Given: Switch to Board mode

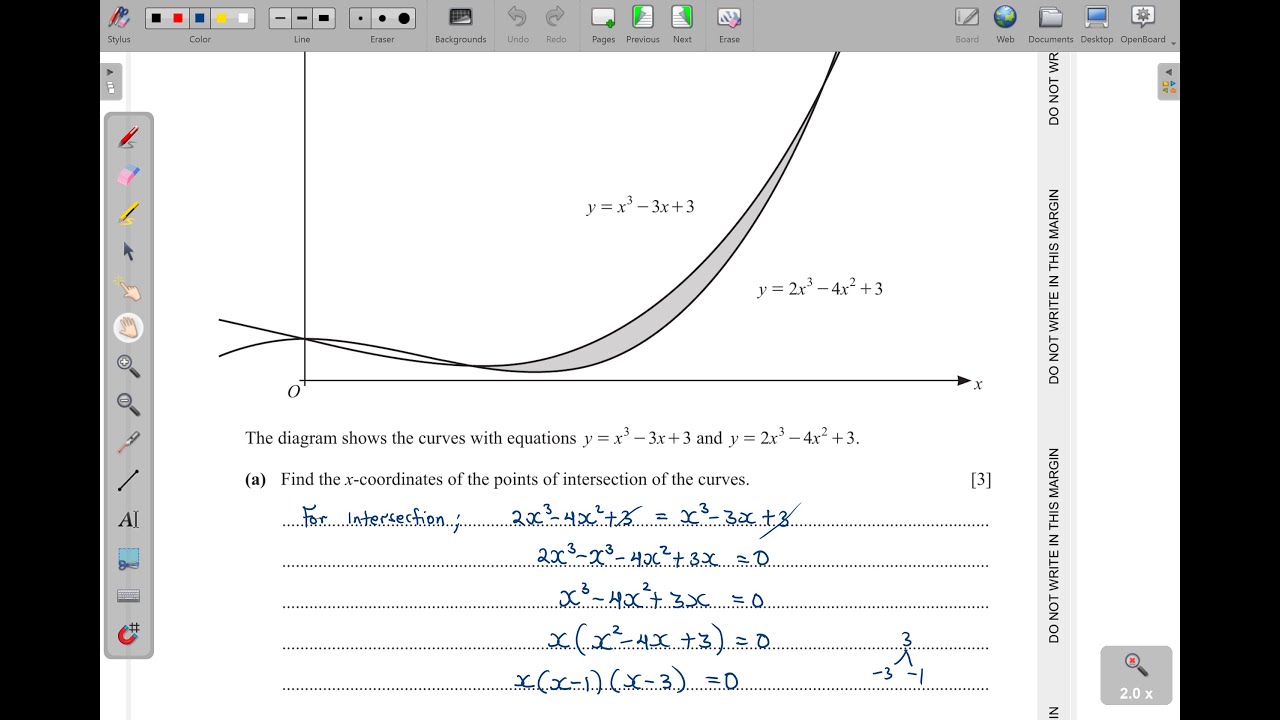Looking at the screenshot, I should 967,25.
